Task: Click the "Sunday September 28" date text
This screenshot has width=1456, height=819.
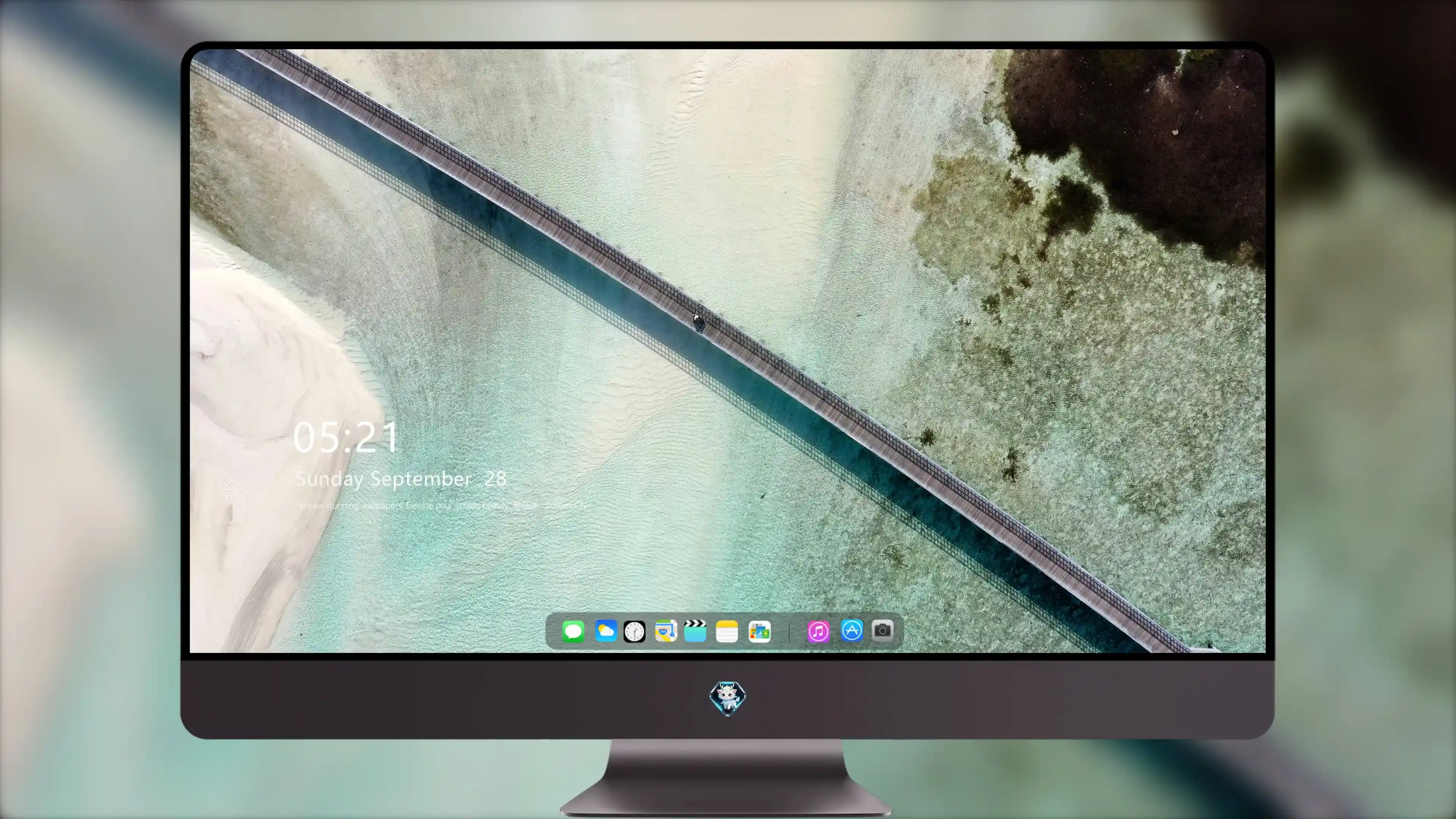Action: tap(401, 479)
